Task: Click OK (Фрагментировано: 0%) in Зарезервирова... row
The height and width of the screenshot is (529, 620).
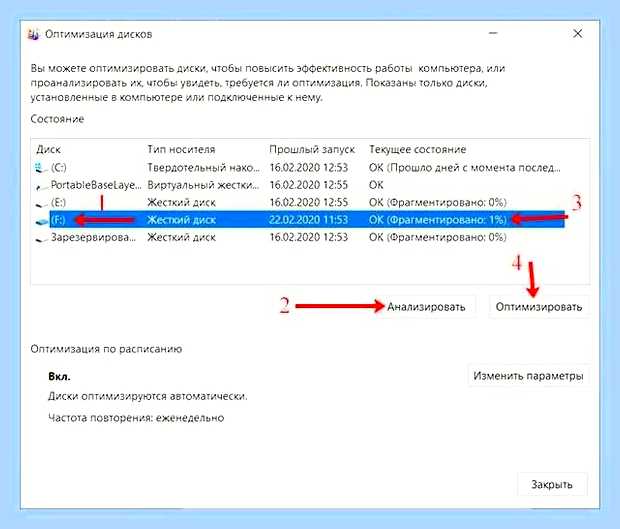Action: (x=438, y=237)
